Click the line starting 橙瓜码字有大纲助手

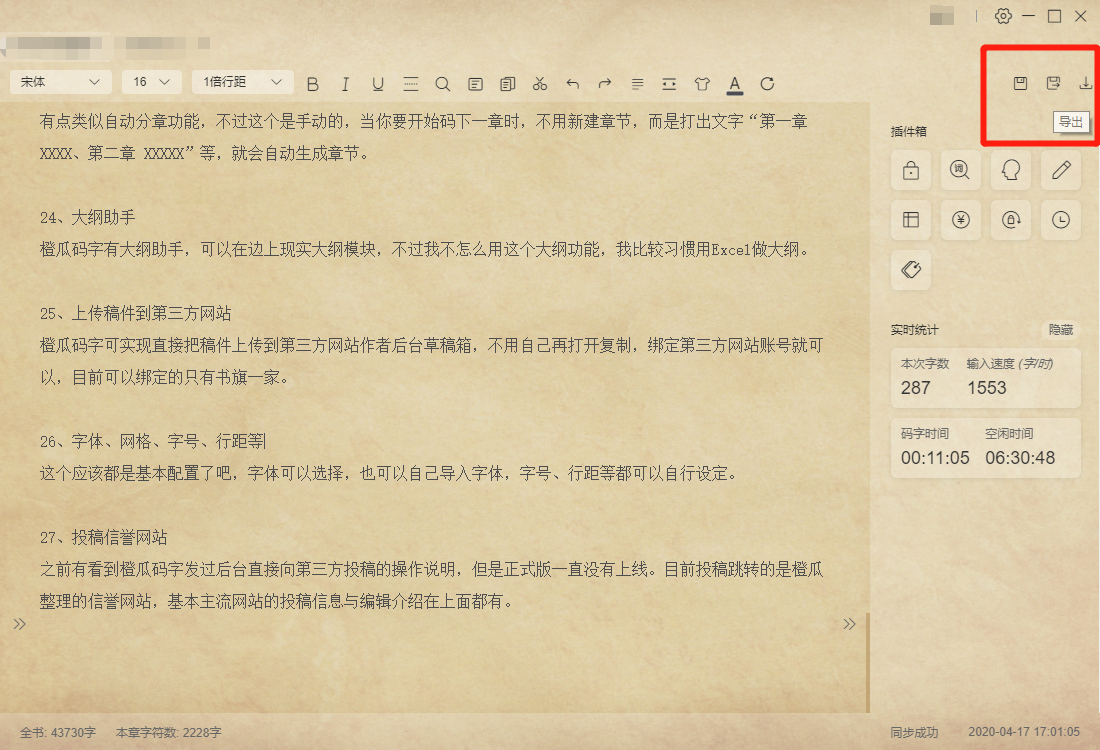[x=424, y=249]
